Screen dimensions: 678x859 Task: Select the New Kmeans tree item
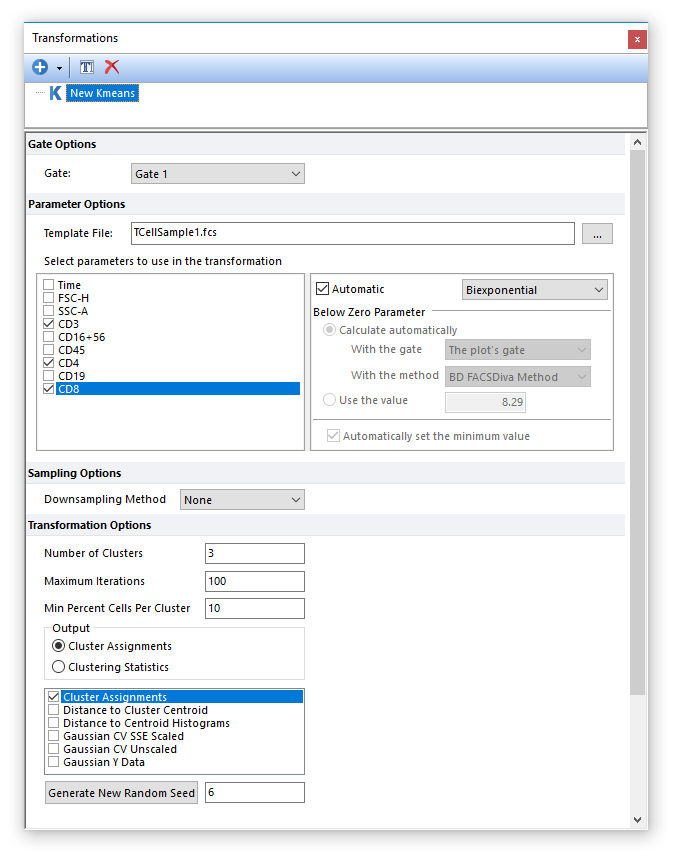pos(102,93)
